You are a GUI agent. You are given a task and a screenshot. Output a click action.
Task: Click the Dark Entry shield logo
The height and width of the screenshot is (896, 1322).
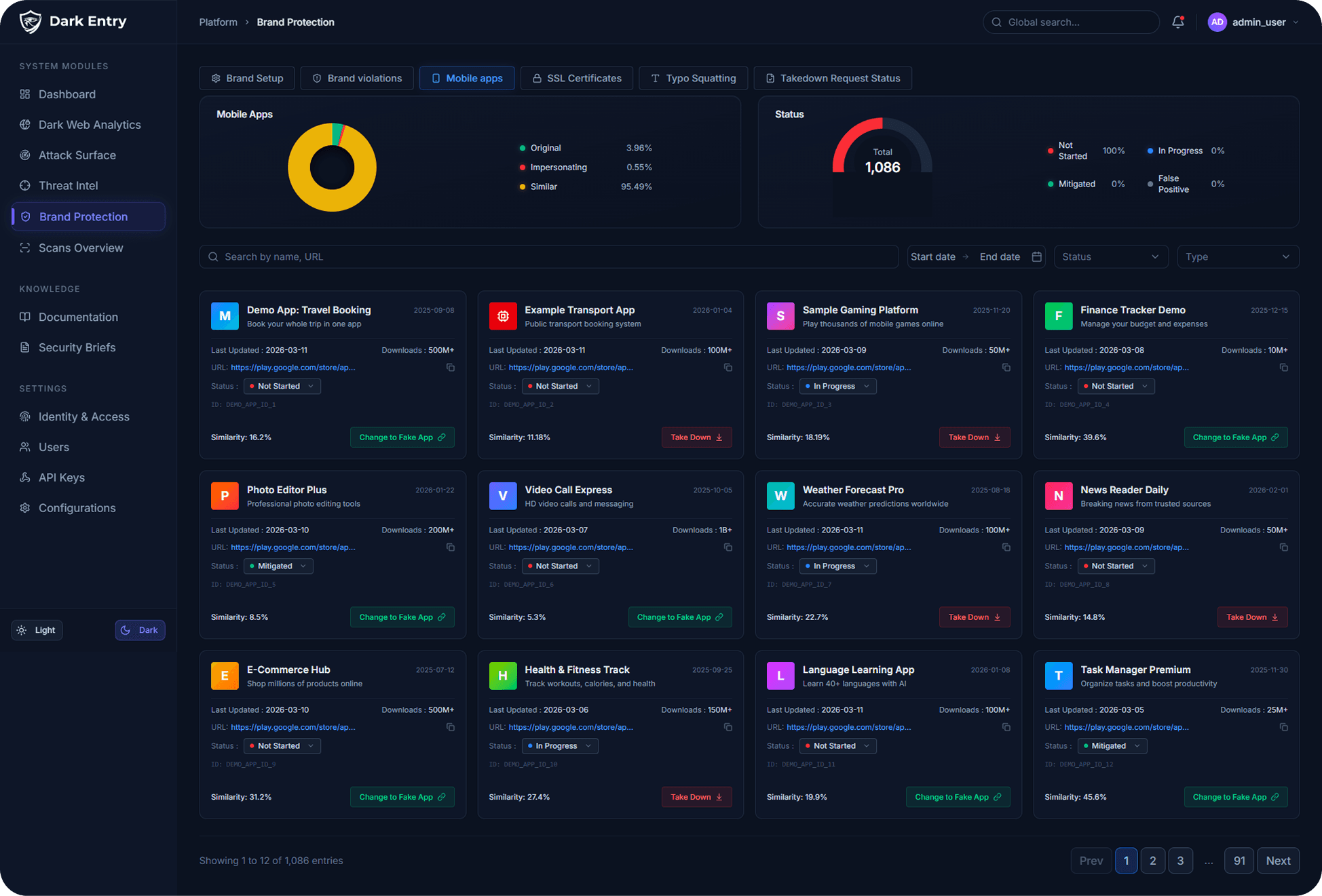coord(30,22)
